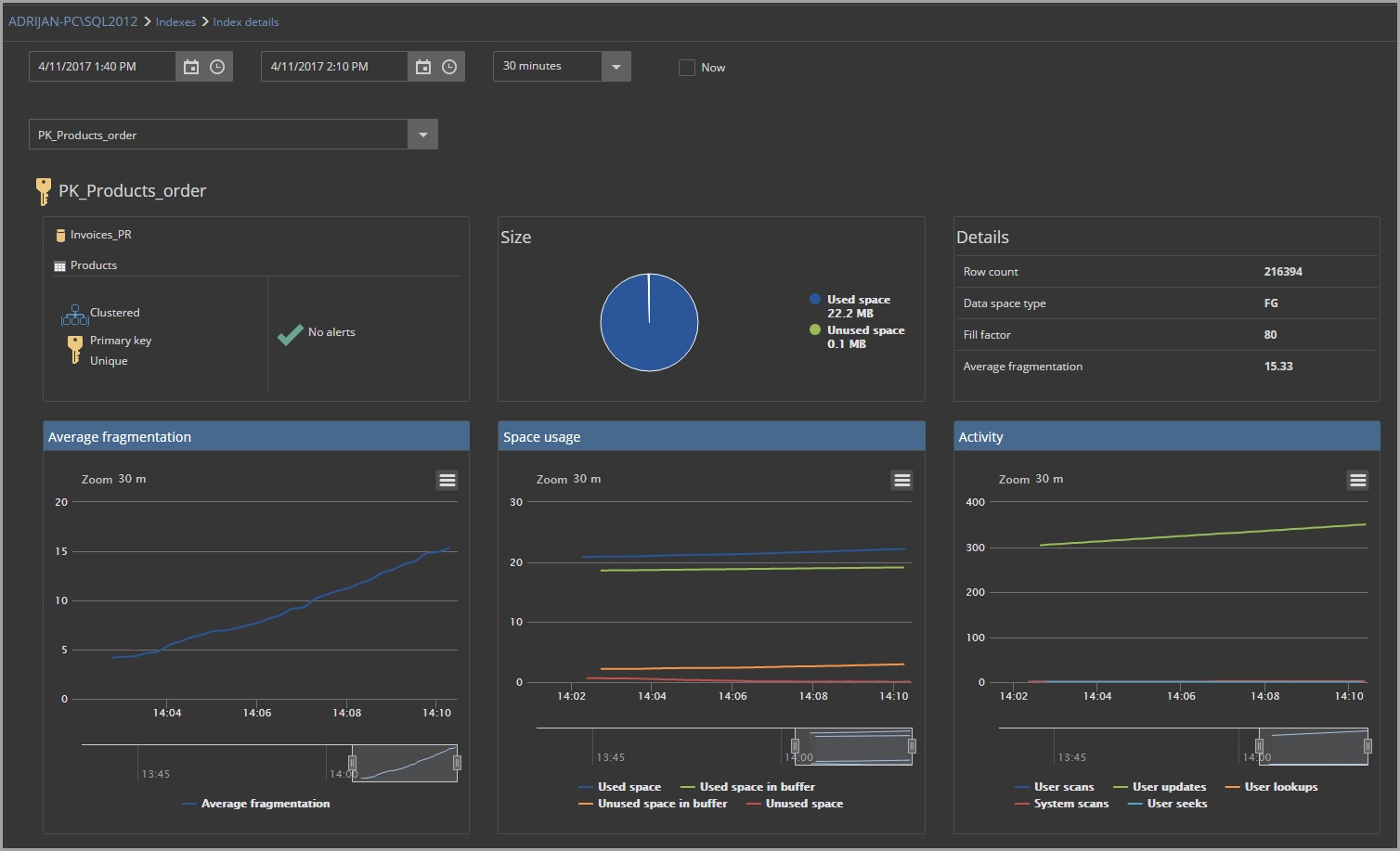Open the index selector dropdown

(x=422, y=134)
